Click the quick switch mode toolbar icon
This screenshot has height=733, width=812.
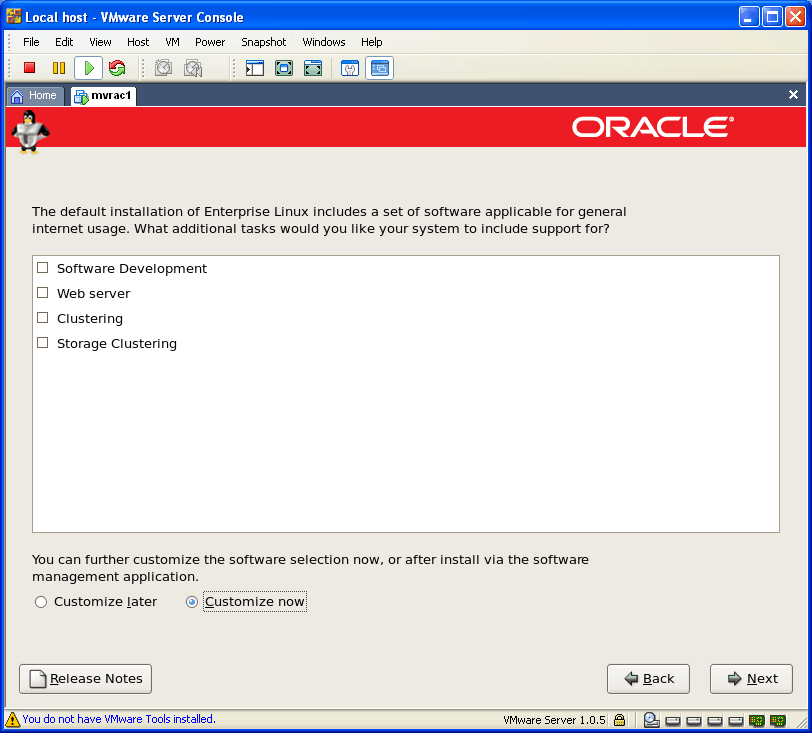[x=313, y=68]
